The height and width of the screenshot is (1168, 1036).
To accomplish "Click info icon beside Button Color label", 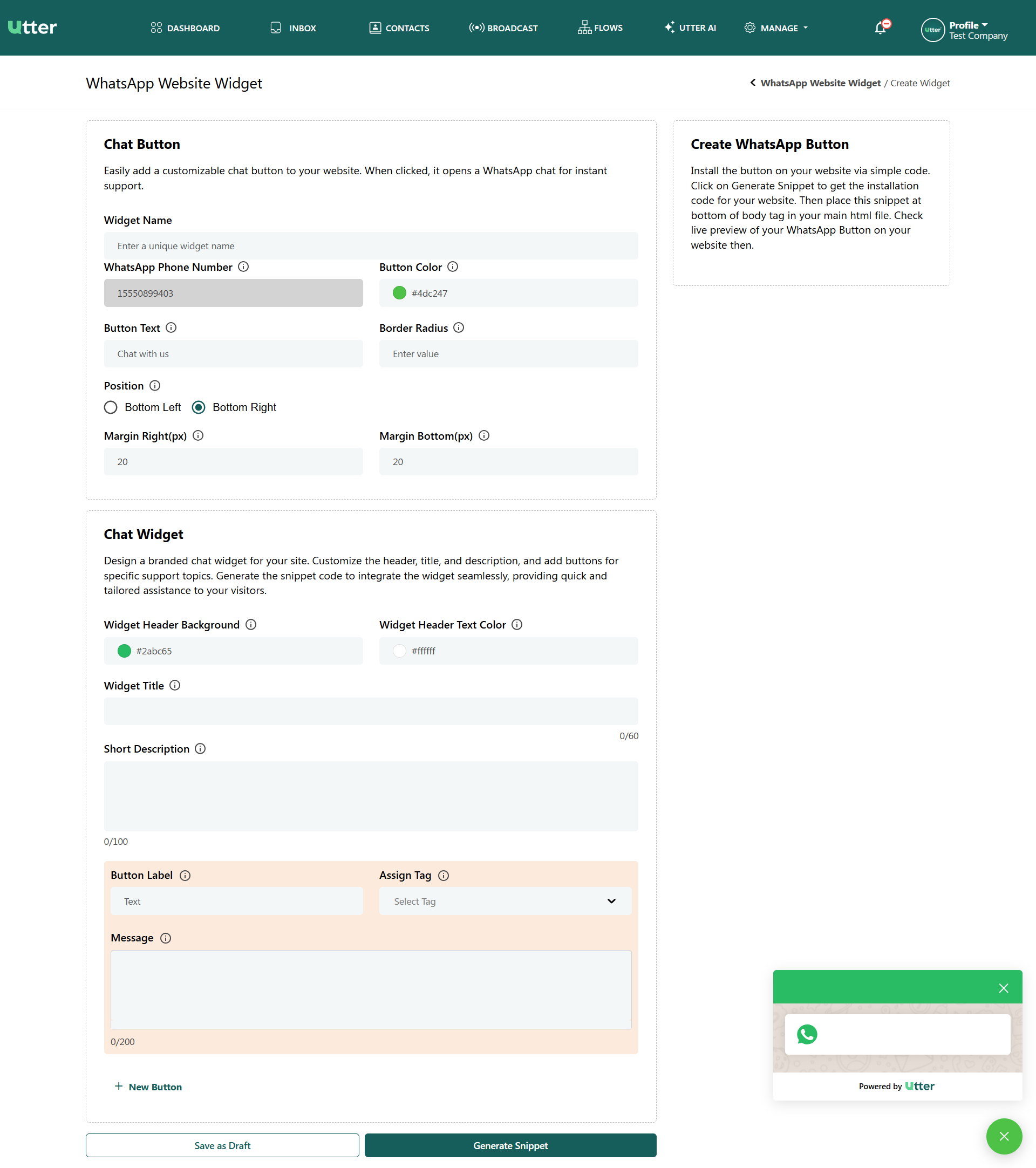I will point(453,267).
